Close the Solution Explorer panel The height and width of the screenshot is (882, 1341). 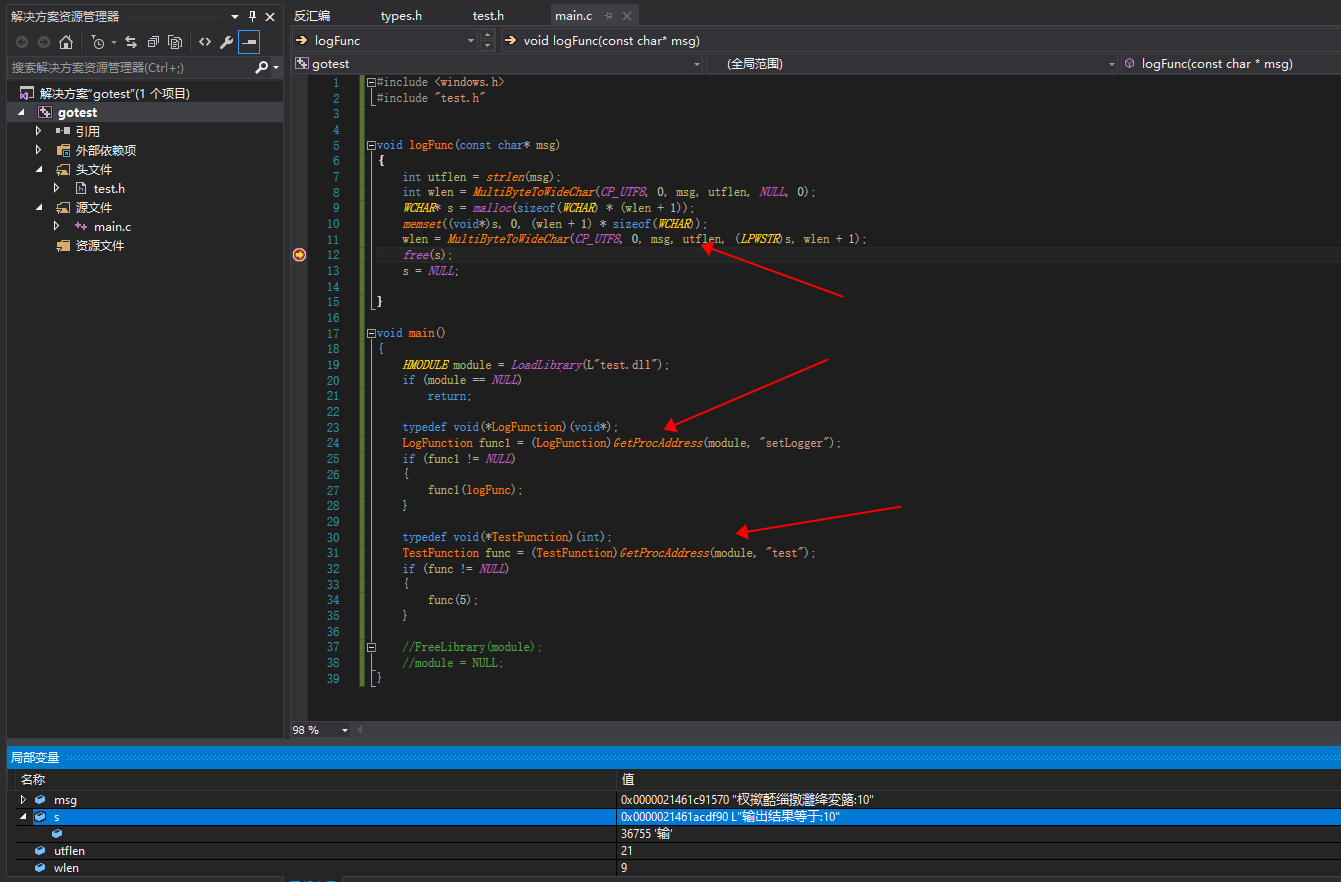(x=270, y=16)
